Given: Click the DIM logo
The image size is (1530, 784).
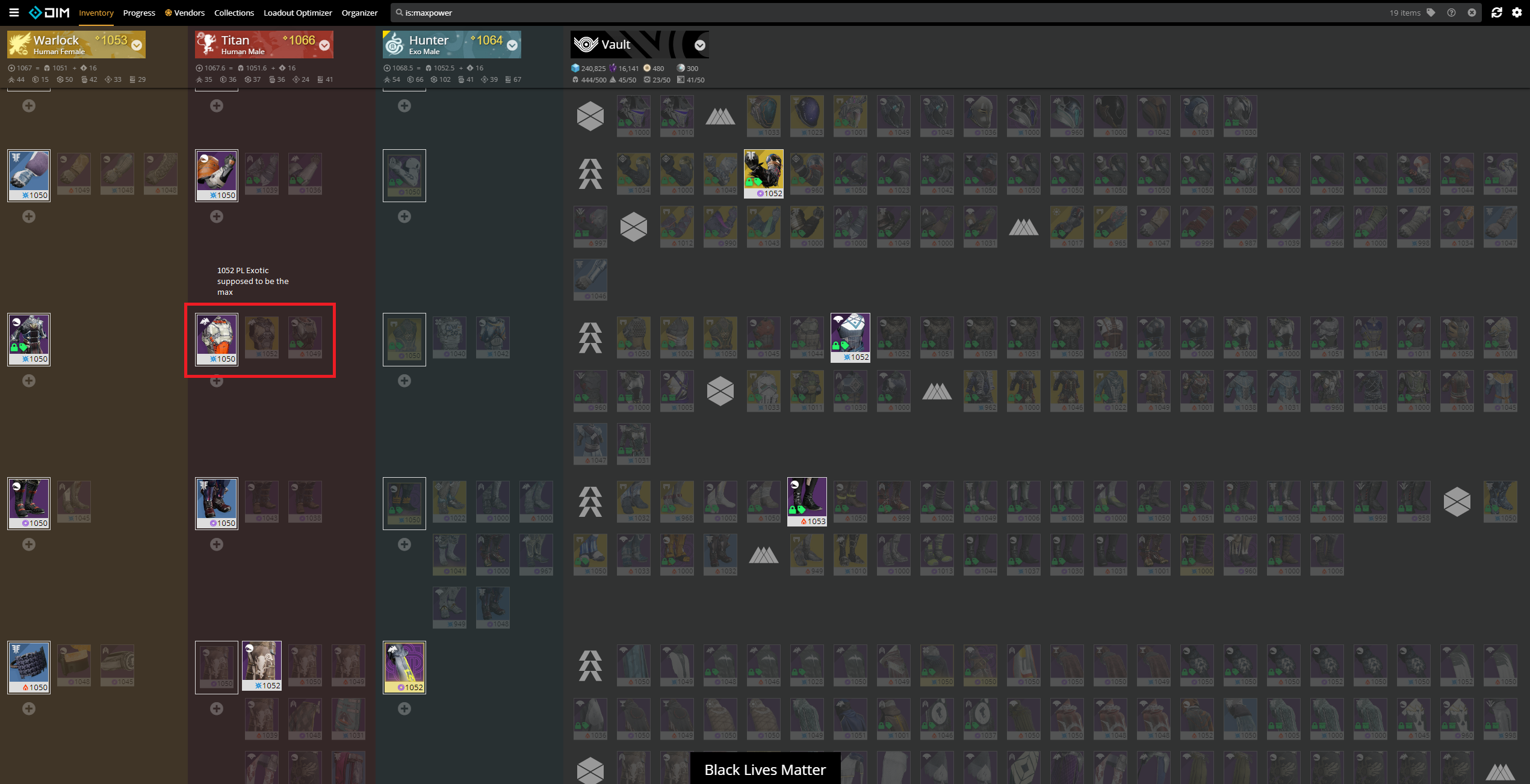Looking at the screenshot, I should point(49,12).
